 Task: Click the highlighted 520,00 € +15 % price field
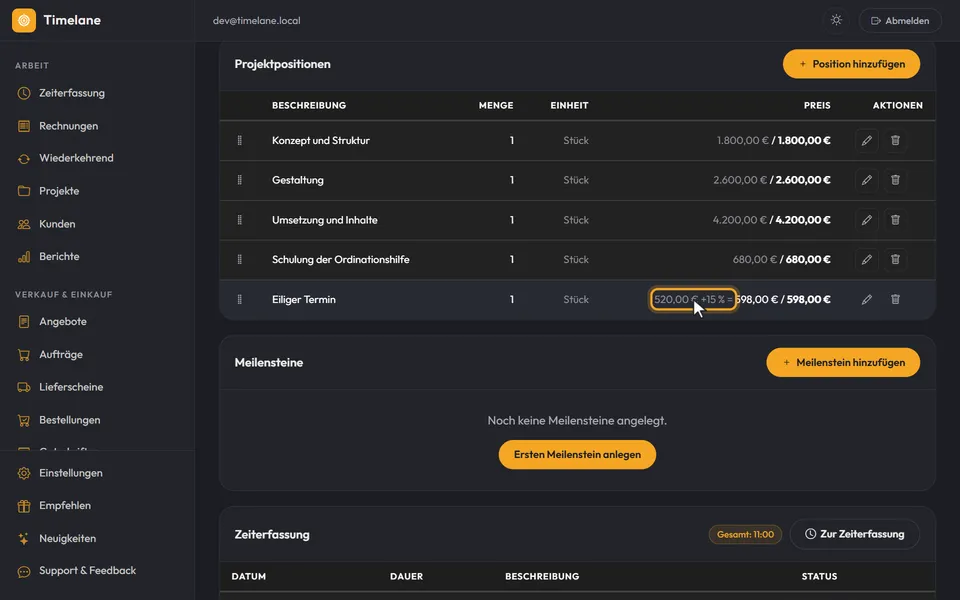pyautogui.click(x=693, y=299)
